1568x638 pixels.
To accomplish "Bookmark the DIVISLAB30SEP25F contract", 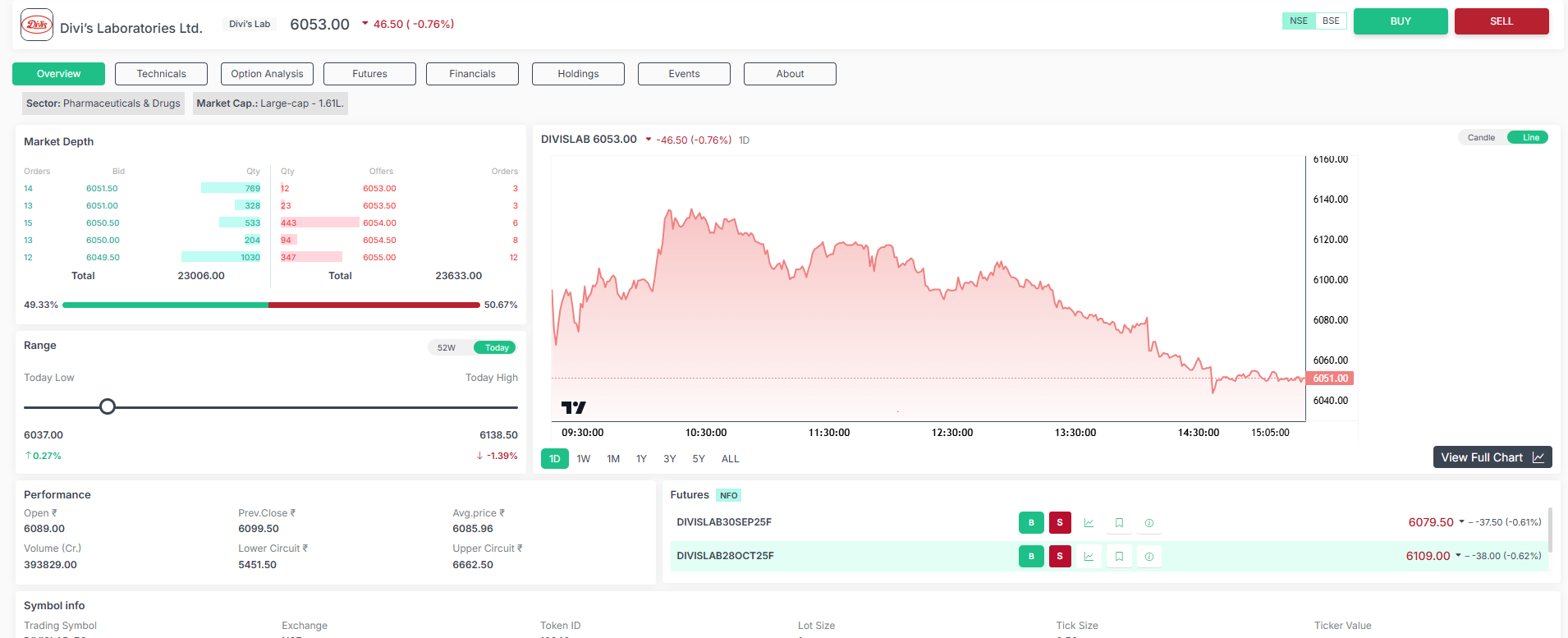I will [x=1119, y=523].
